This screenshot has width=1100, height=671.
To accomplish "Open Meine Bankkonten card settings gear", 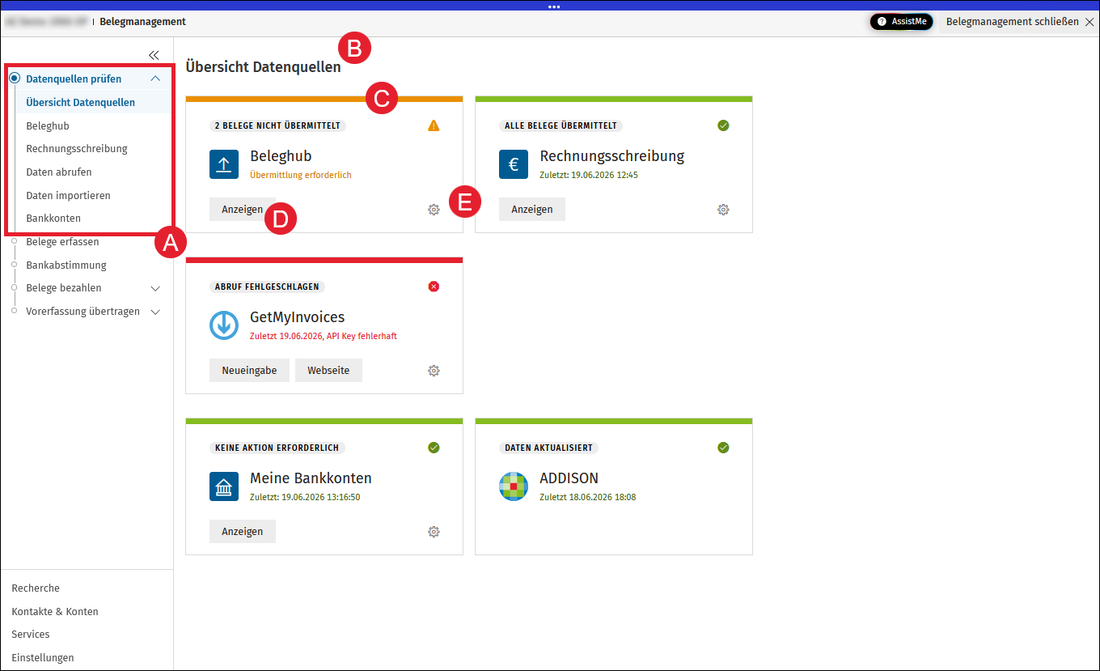I will pyautogui.click(x=434, y=532).
